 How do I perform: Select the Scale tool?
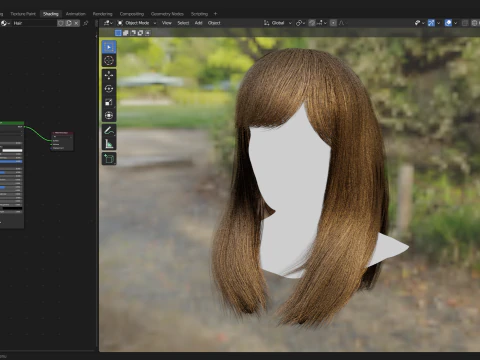pyautogui.click(x=109, y=102)
